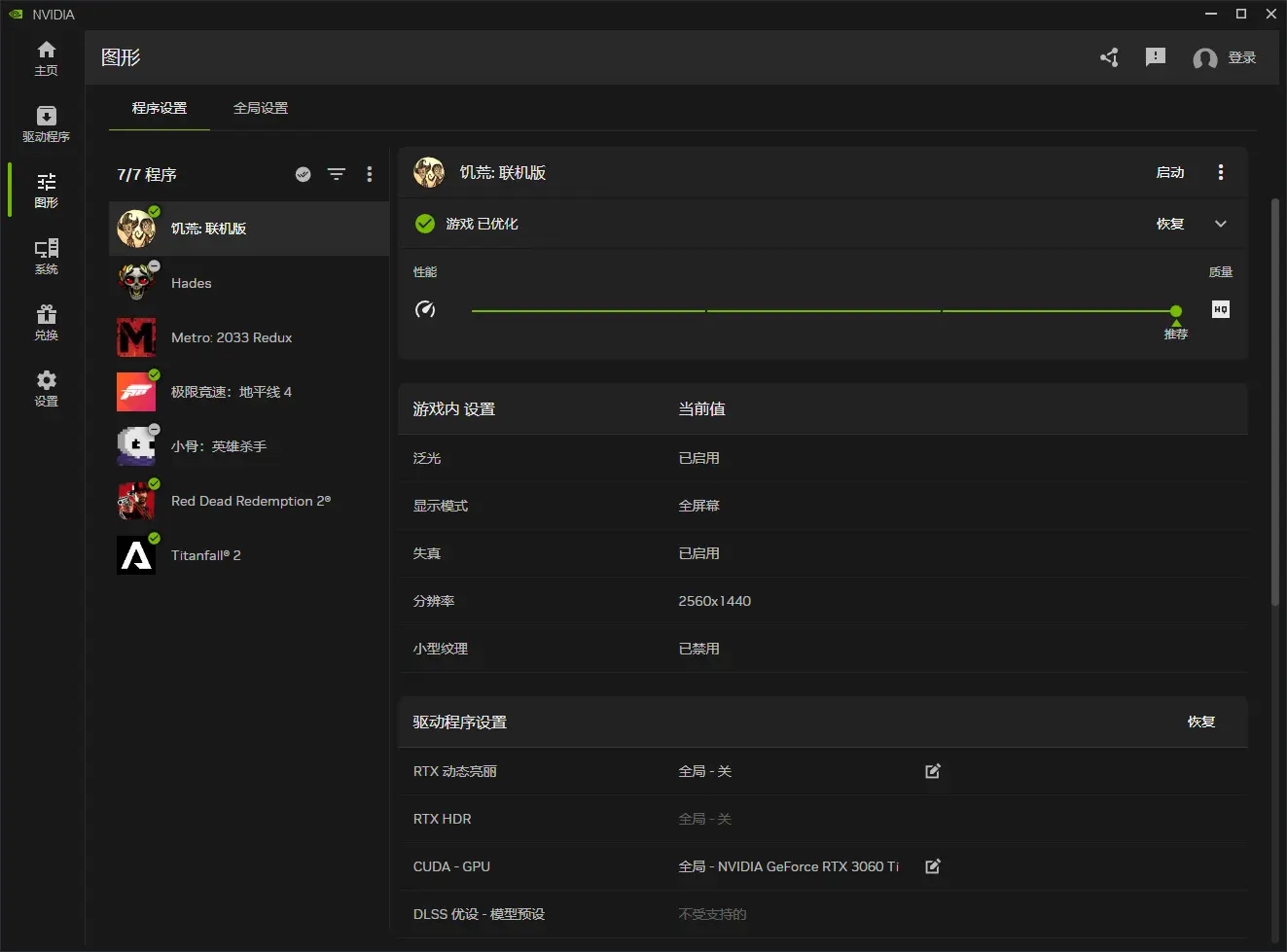Screen dimensions: 1287x952
Task: Switch to 全局设置 tab
Action: 261,108
